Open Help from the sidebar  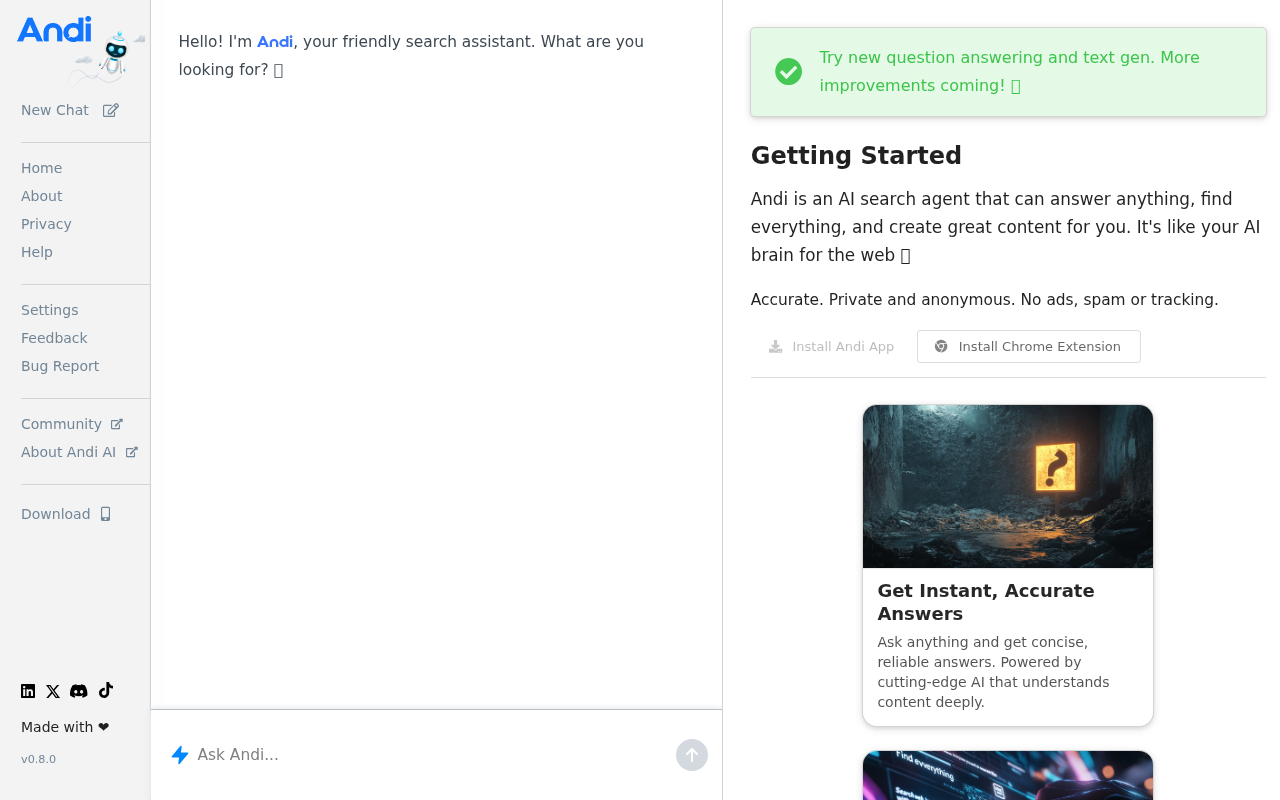click(37, 252)
